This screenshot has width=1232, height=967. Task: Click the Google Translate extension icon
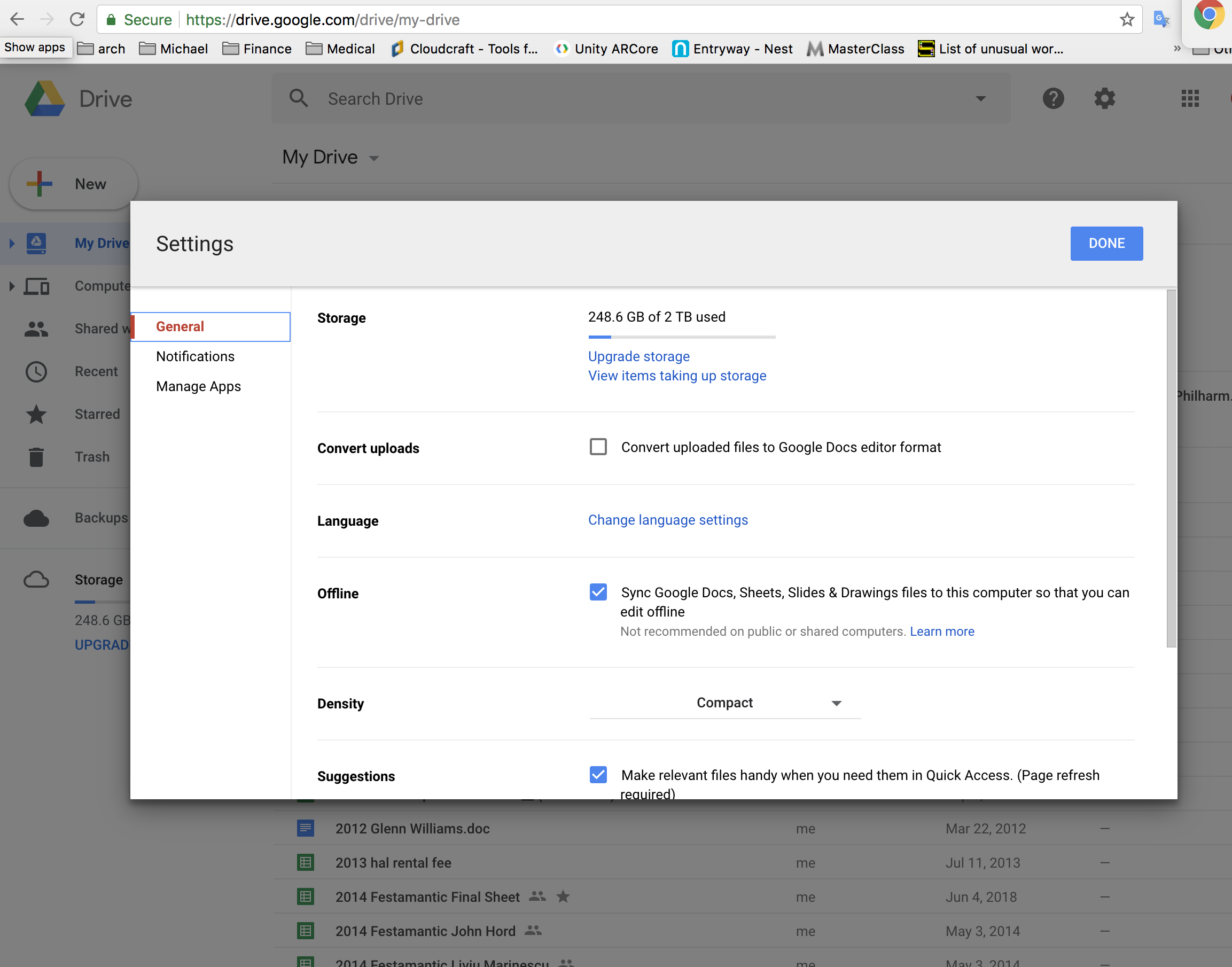(1161, 20)
